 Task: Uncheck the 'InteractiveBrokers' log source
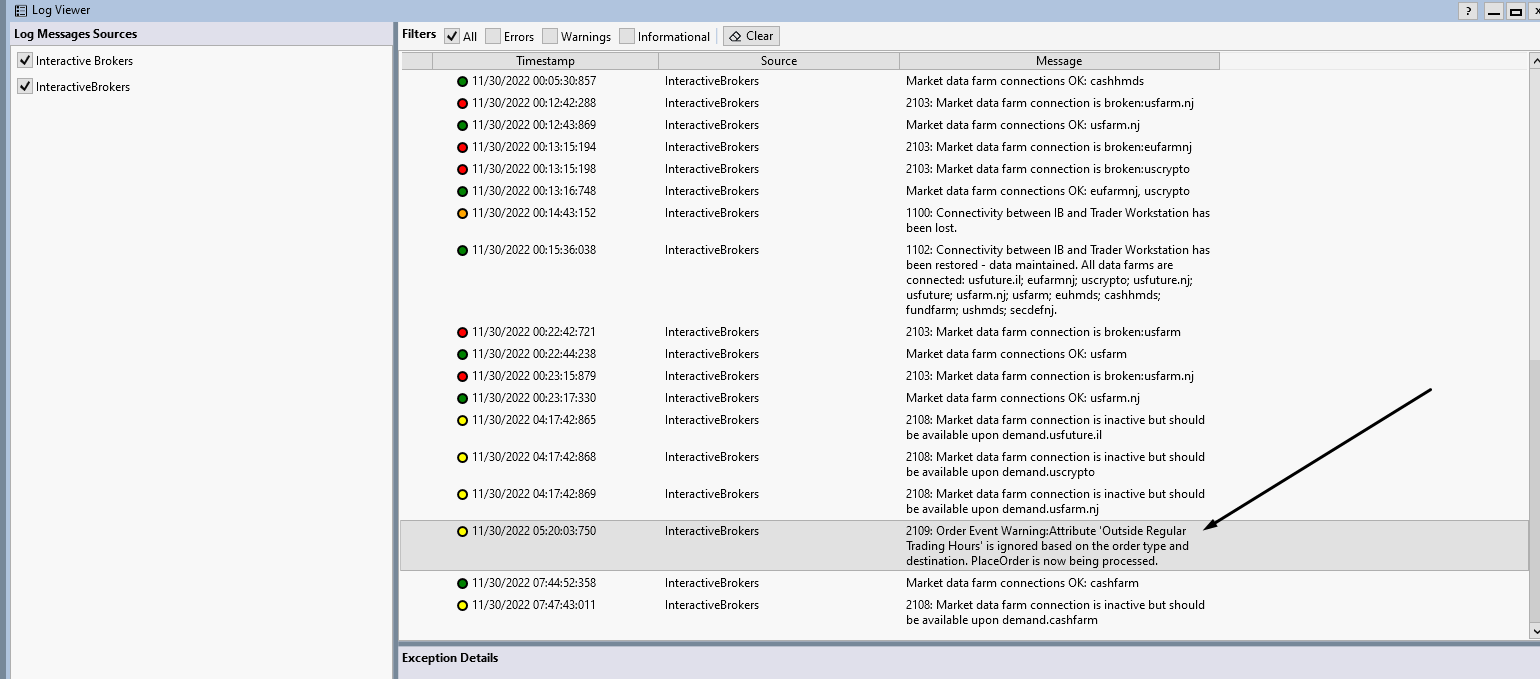click(x=25, y=86)
